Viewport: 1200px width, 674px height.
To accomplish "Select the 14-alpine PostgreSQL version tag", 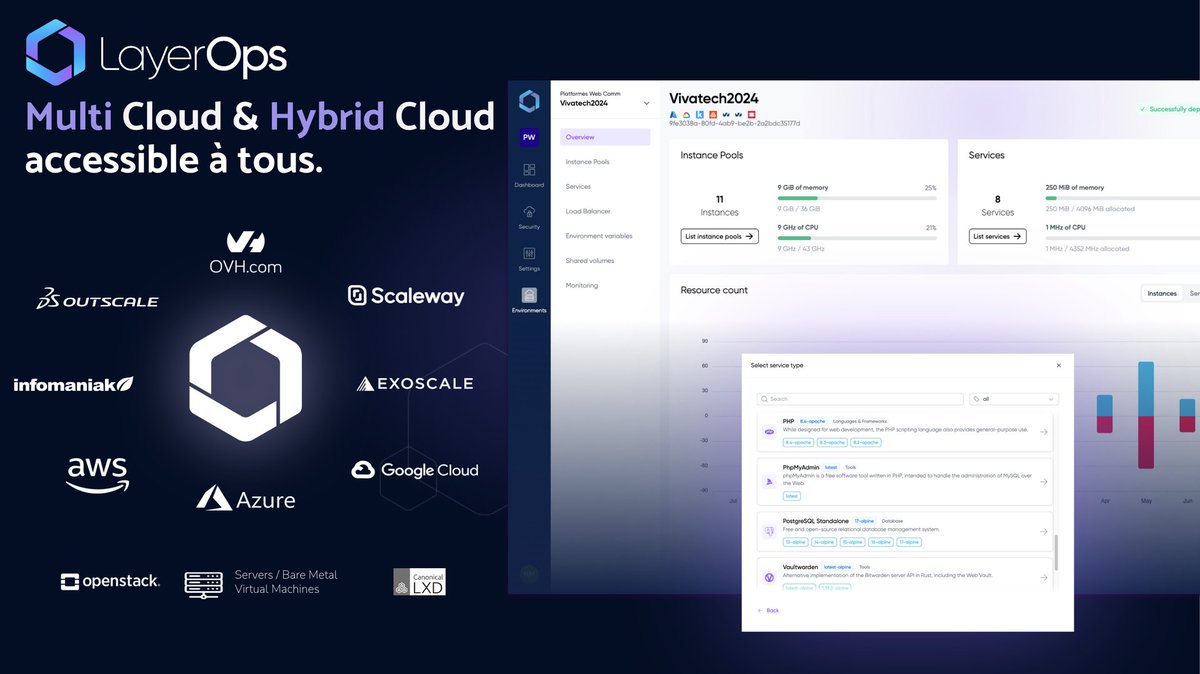I will [824, 542].
